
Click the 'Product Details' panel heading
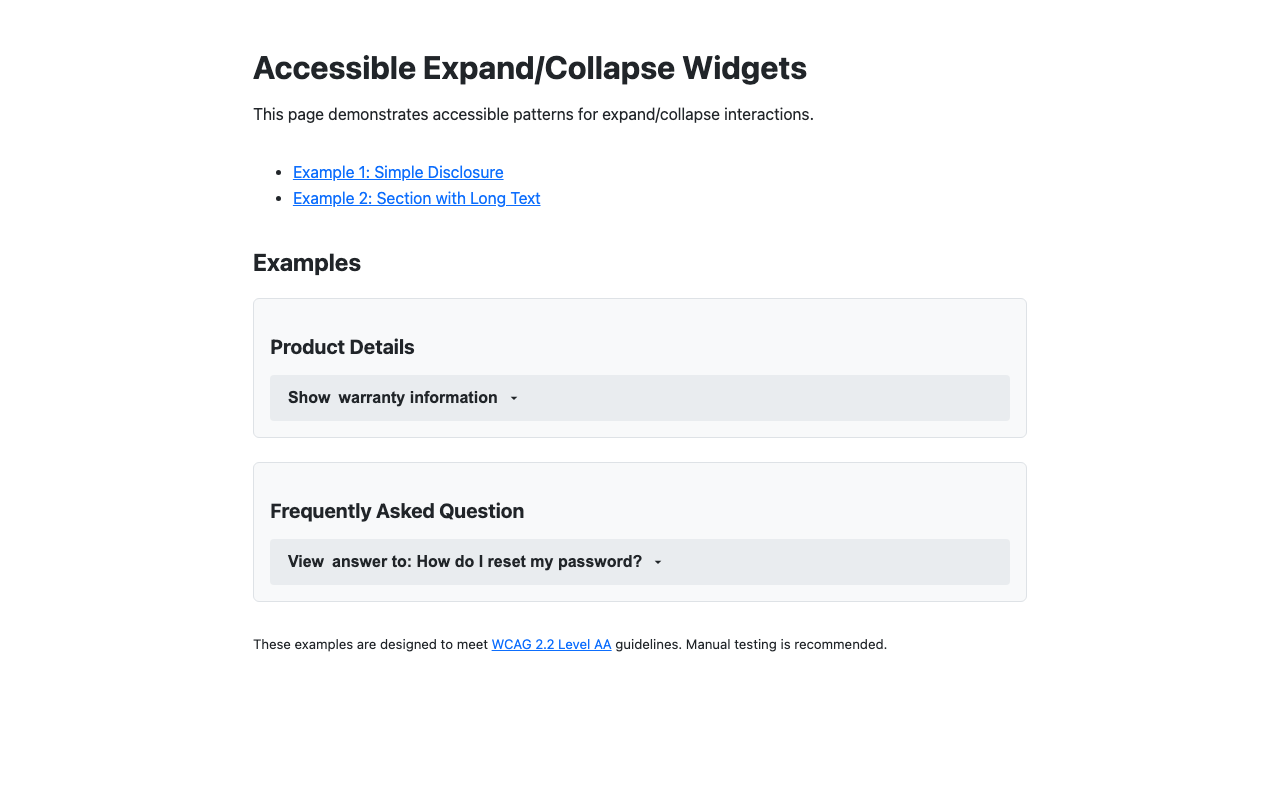tap(342, 347)
